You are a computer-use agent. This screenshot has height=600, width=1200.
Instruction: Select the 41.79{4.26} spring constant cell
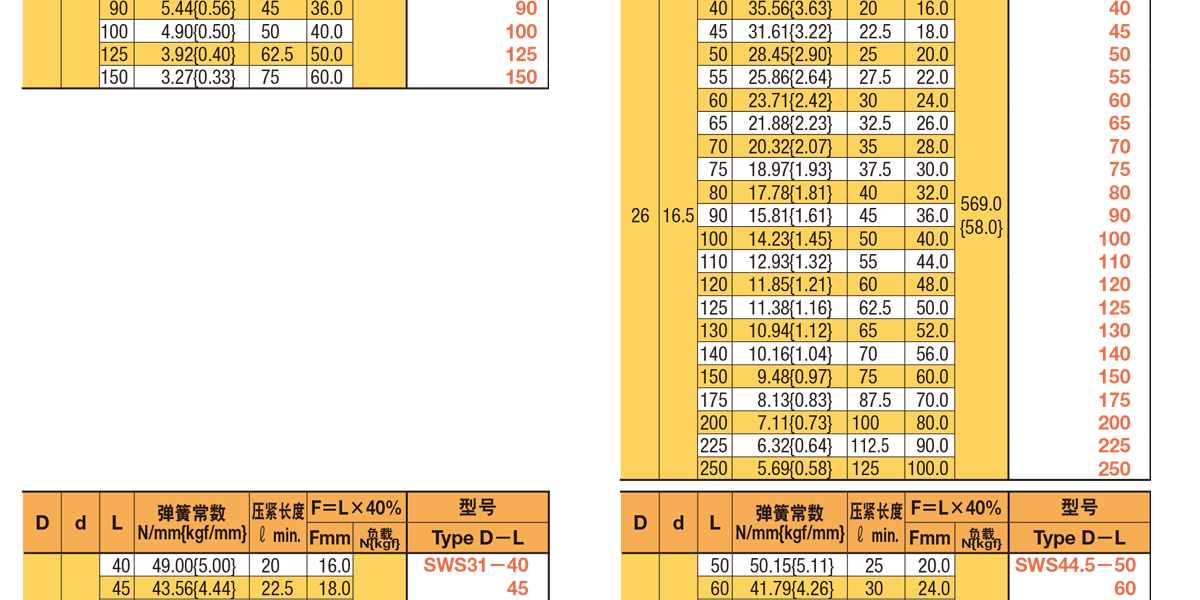pos(789,589)
